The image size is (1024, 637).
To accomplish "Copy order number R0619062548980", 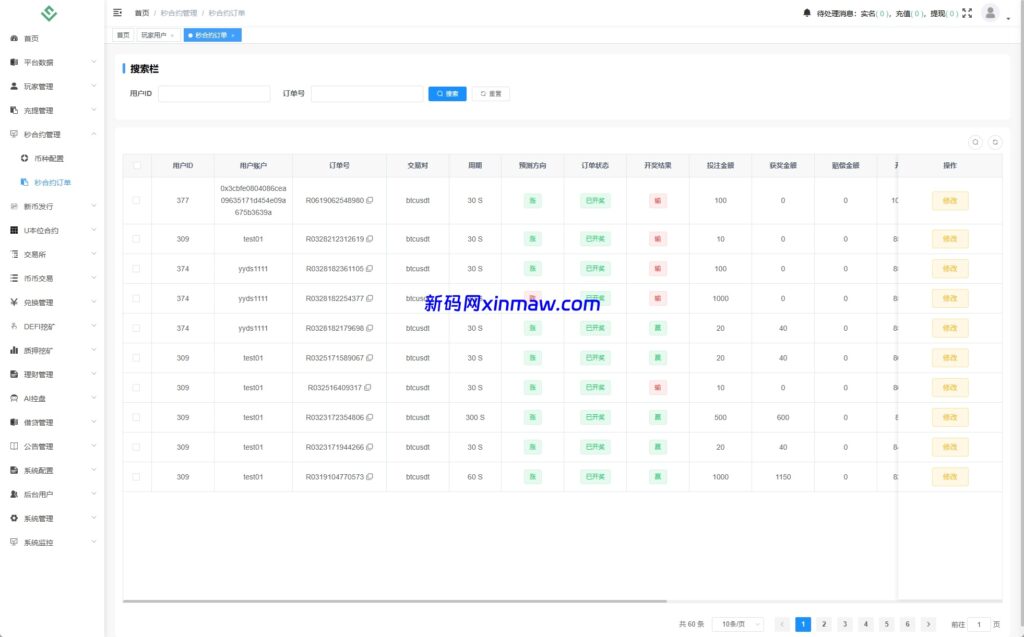I will tap(370, 201).
